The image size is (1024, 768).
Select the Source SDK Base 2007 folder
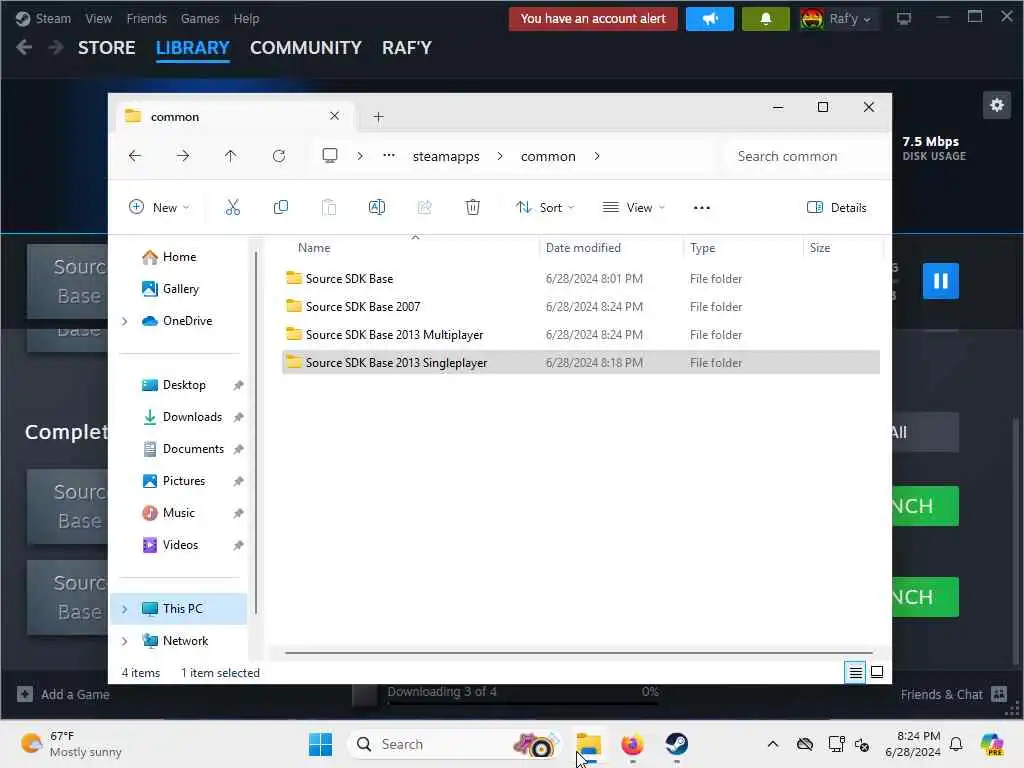(581, 306)
